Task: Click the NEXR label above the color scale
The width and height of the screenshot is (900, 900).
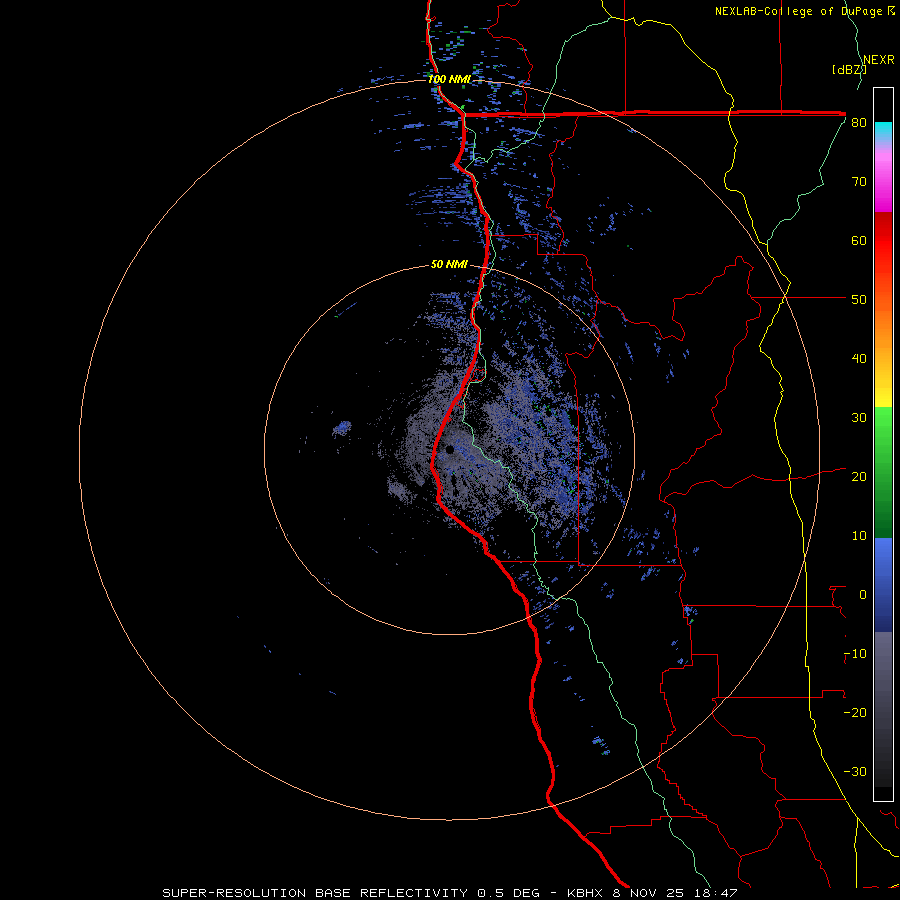Action: tap(879, 60)
